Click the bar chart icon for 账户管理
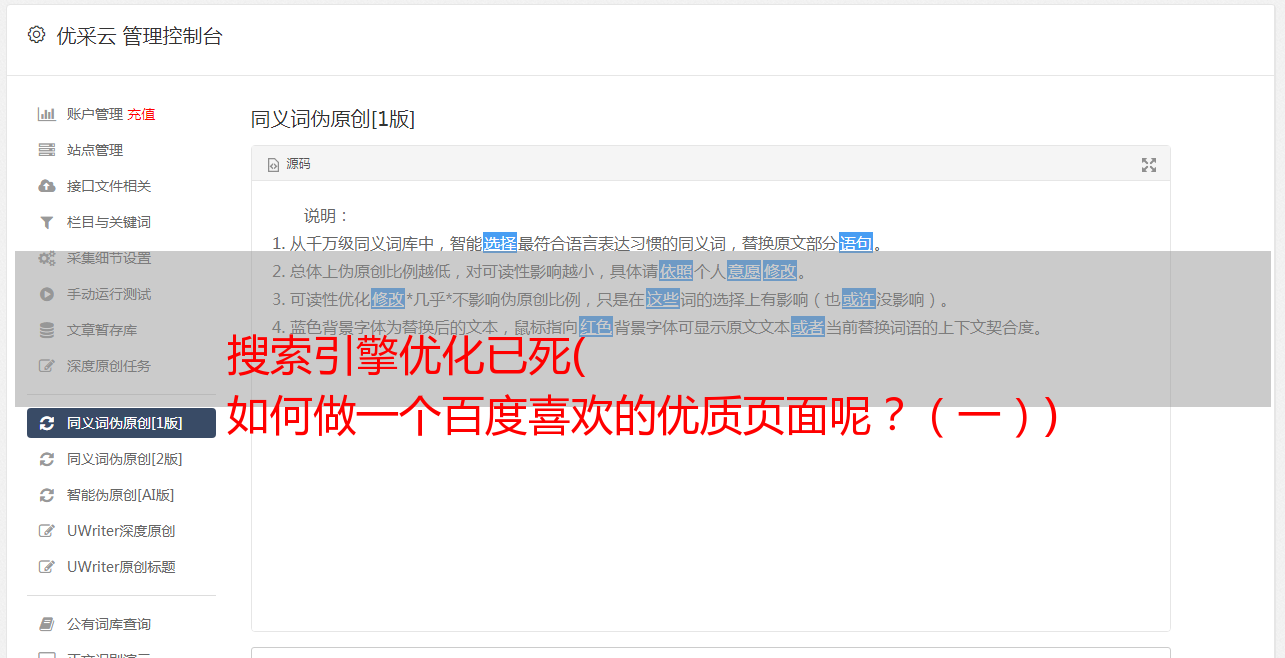 pos(46,114)
